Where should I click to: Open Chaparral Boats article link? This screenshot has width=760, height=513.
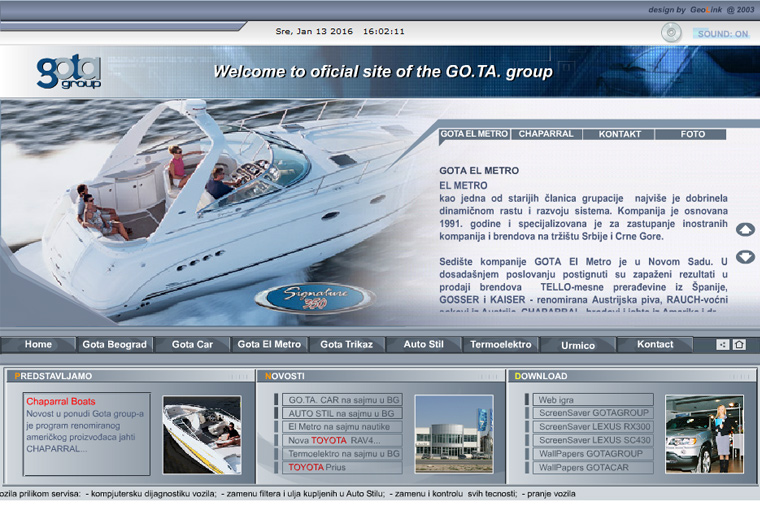pyautogui.click(x=61, y=401)
